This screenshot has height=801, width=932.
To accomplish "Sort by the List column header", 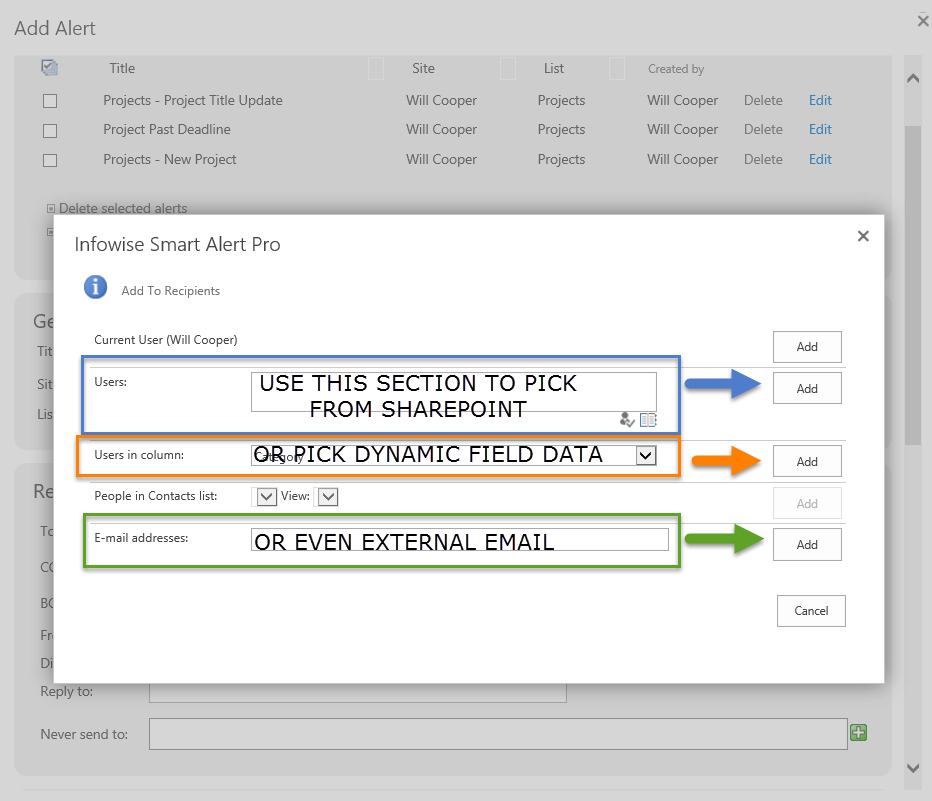I will coord(553,68).
